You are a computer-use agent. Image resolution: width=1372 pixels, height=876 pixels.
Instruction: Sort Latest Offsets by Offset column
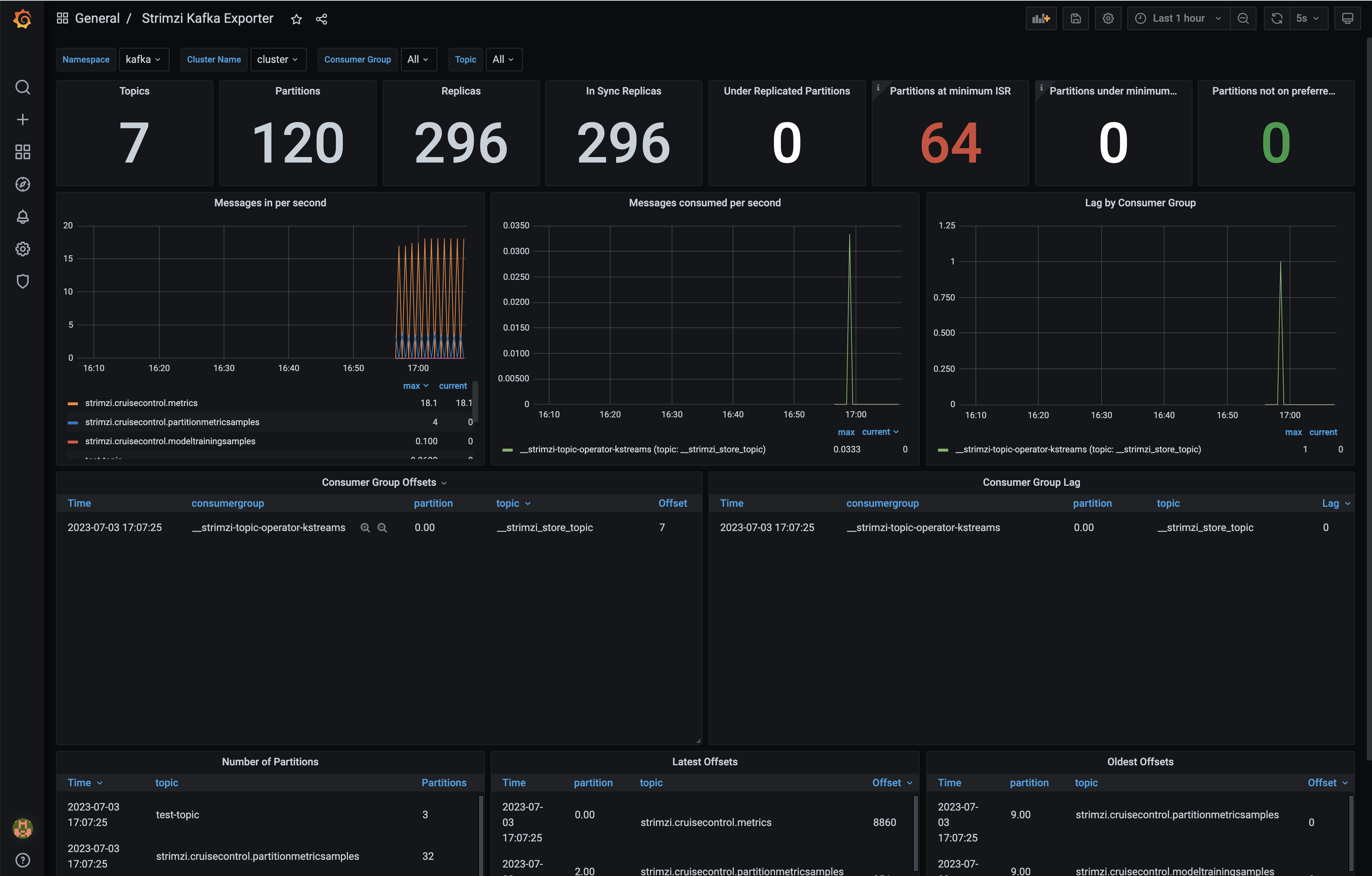[x=892, y=783]
